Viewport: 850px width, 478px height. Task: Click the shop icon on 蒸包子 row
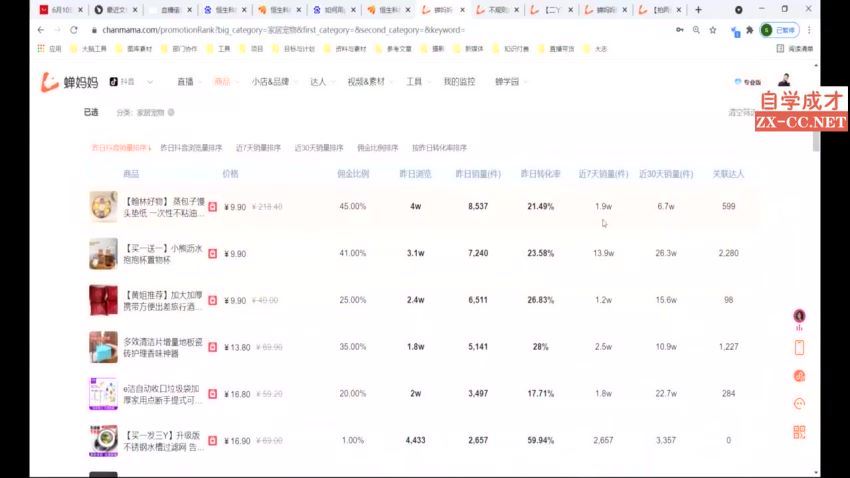pyautogui.click(x=212, y=207)
